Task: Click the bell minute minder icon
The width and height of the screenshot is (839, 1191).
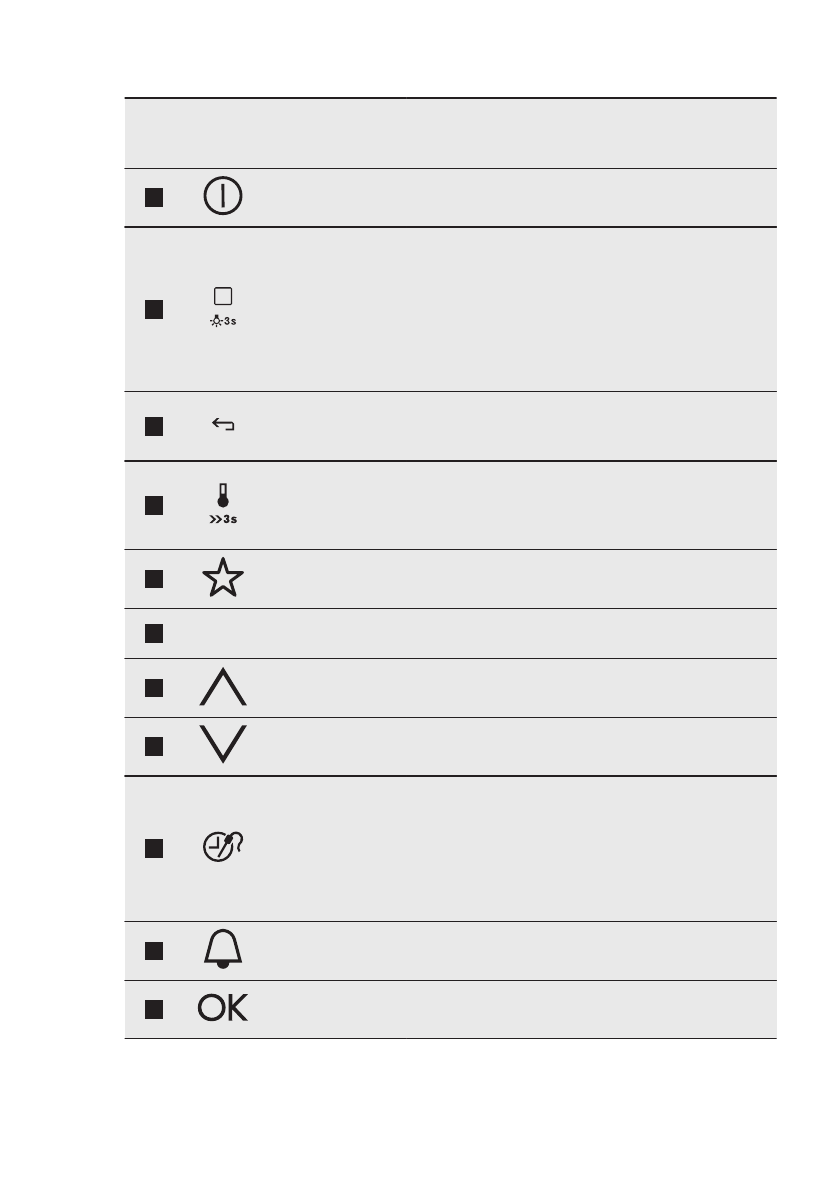Action: tap(223, 950)
